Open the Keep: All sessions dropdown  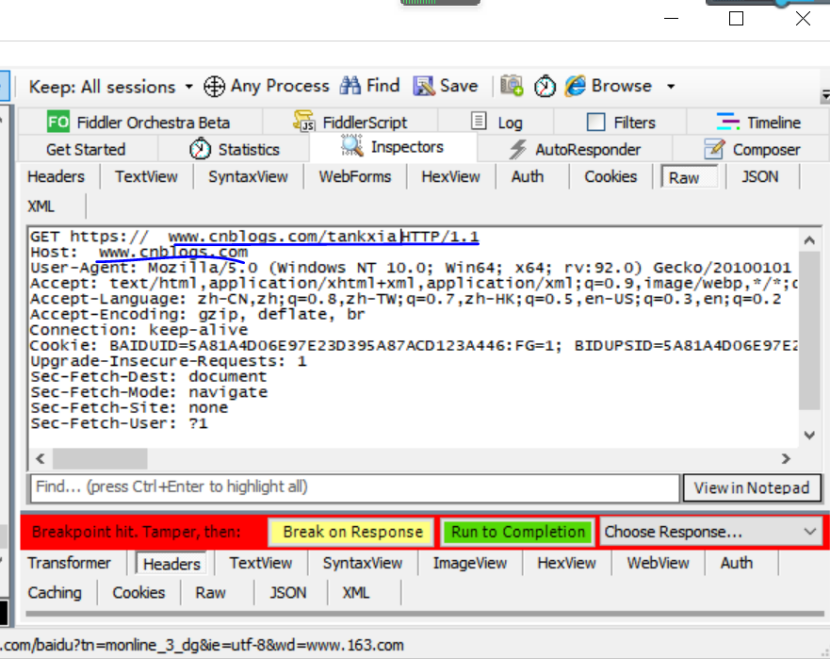point(111,86)
